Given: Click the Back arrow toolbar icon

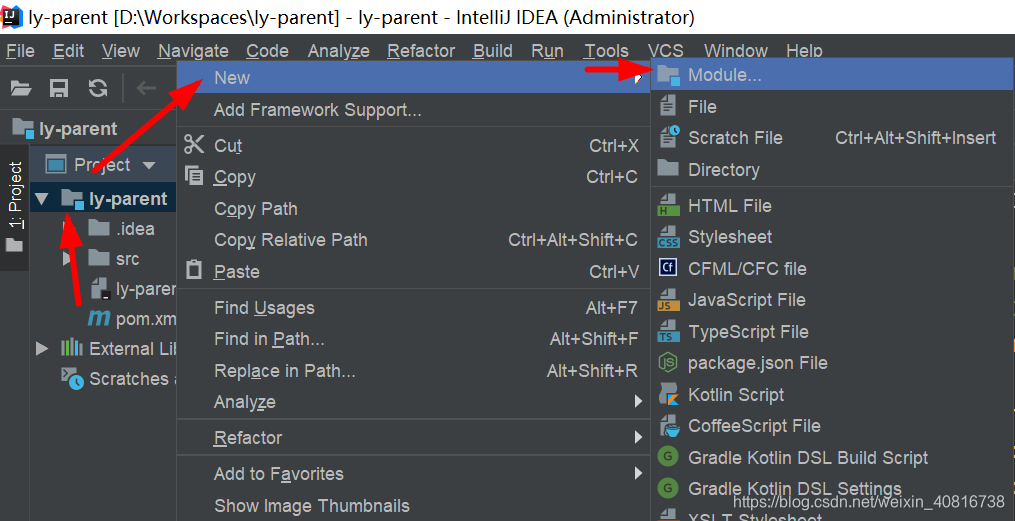Looking at the screenshot, I should pyautogui.click(x=146, y=88).
